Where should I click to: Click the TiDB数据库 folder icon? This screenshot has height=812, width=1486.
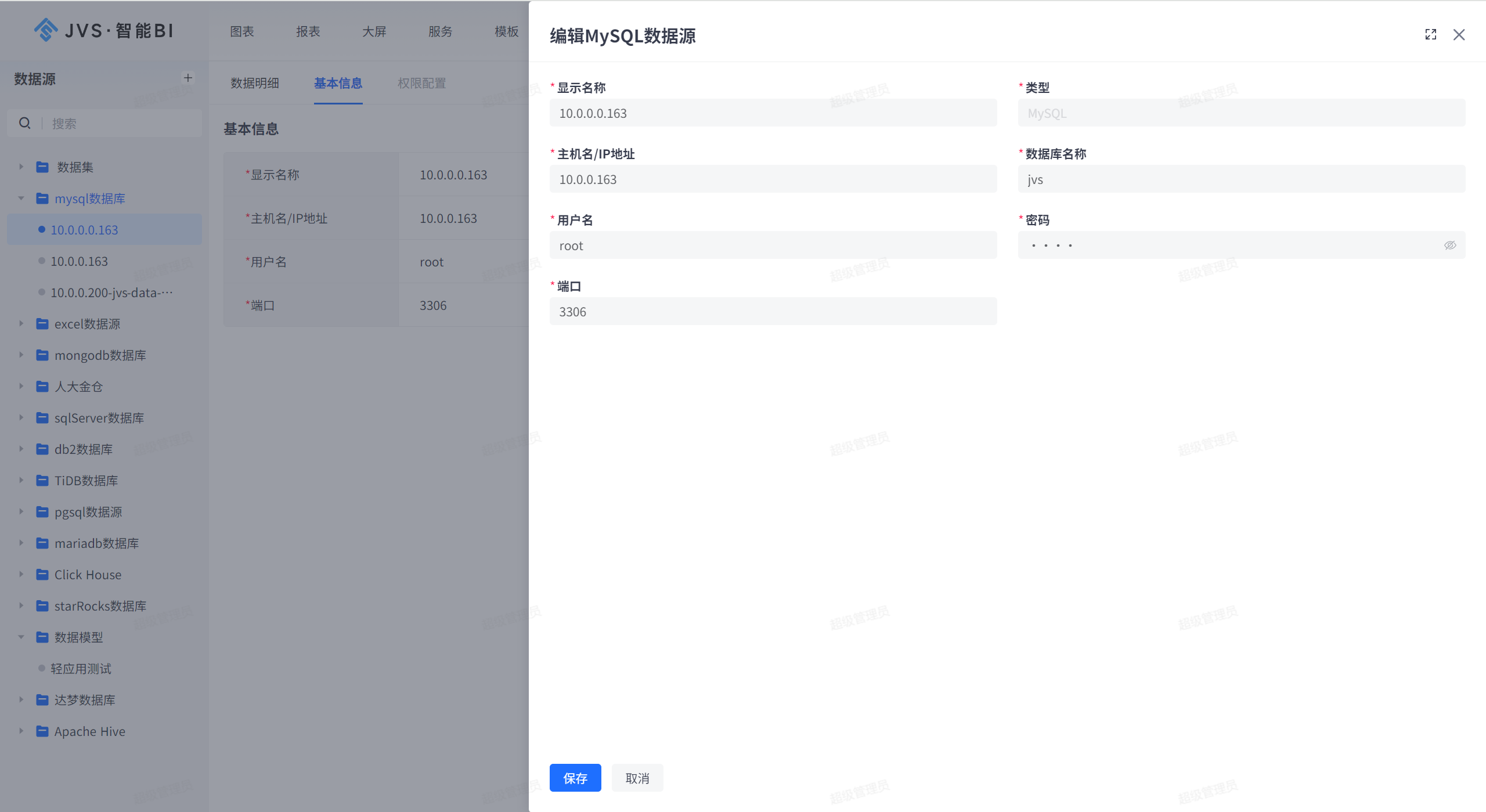tap(42, 481)
